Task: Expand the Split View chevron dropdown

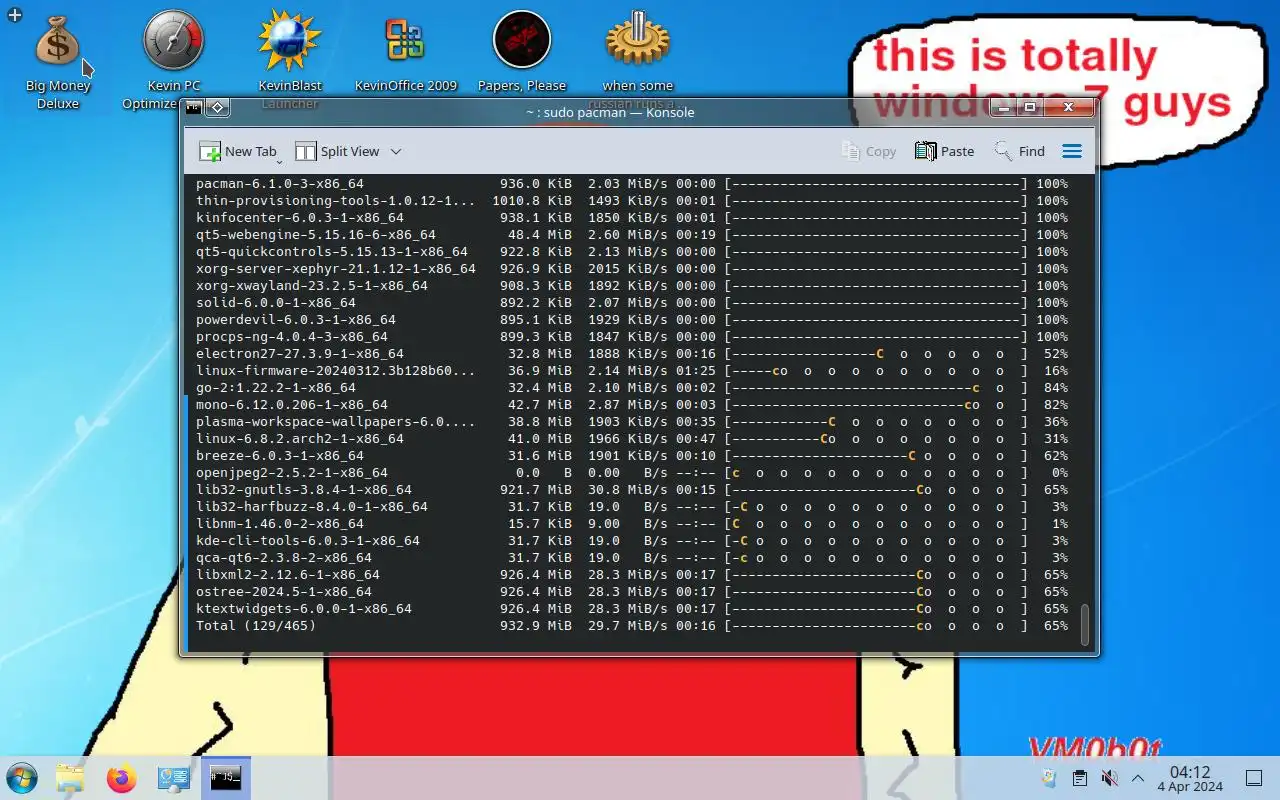Action: click(395, 151)
